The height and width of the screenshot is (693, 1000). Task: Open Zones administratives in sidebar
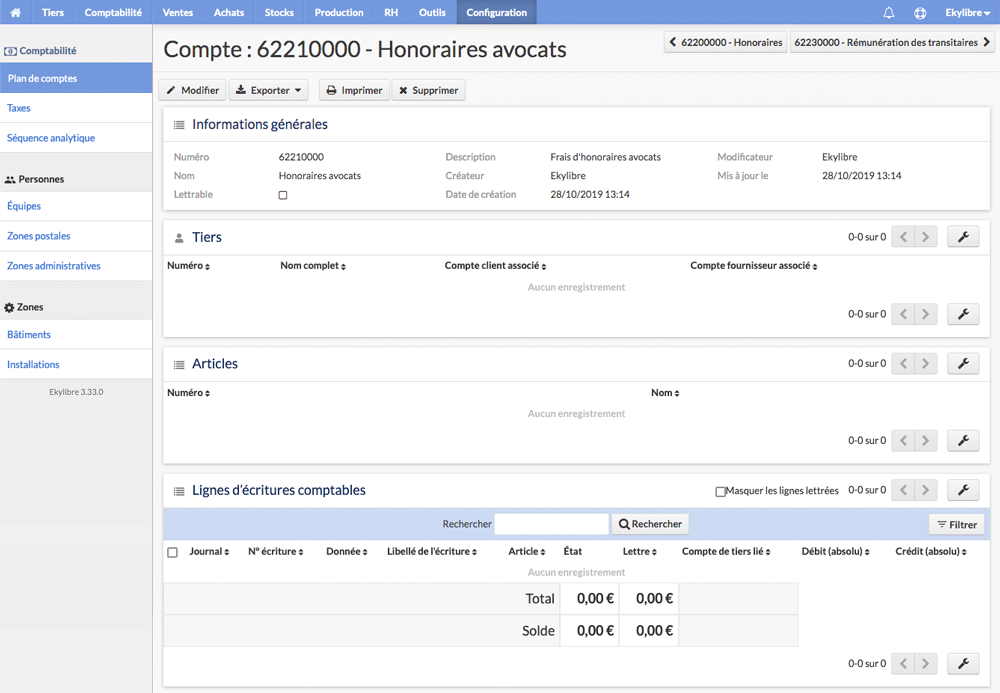coord(76,266)
